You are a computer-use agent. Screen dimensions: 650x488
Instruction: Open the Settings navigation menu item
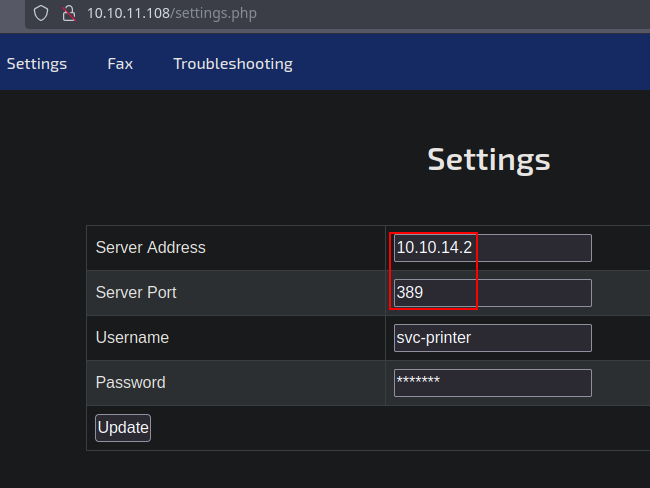[x=37, y=64]
